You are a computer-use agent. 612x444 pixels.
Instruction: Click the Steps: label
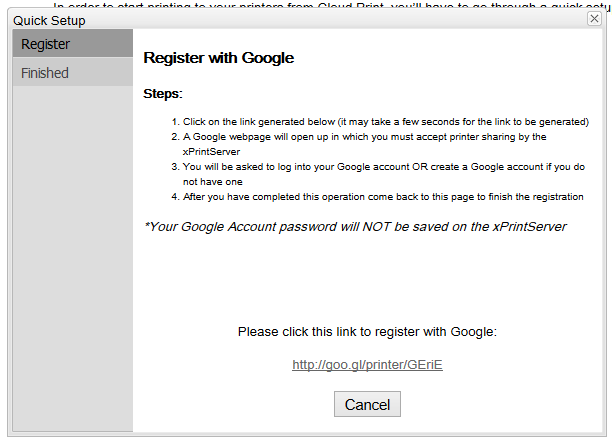pos(163,94)
